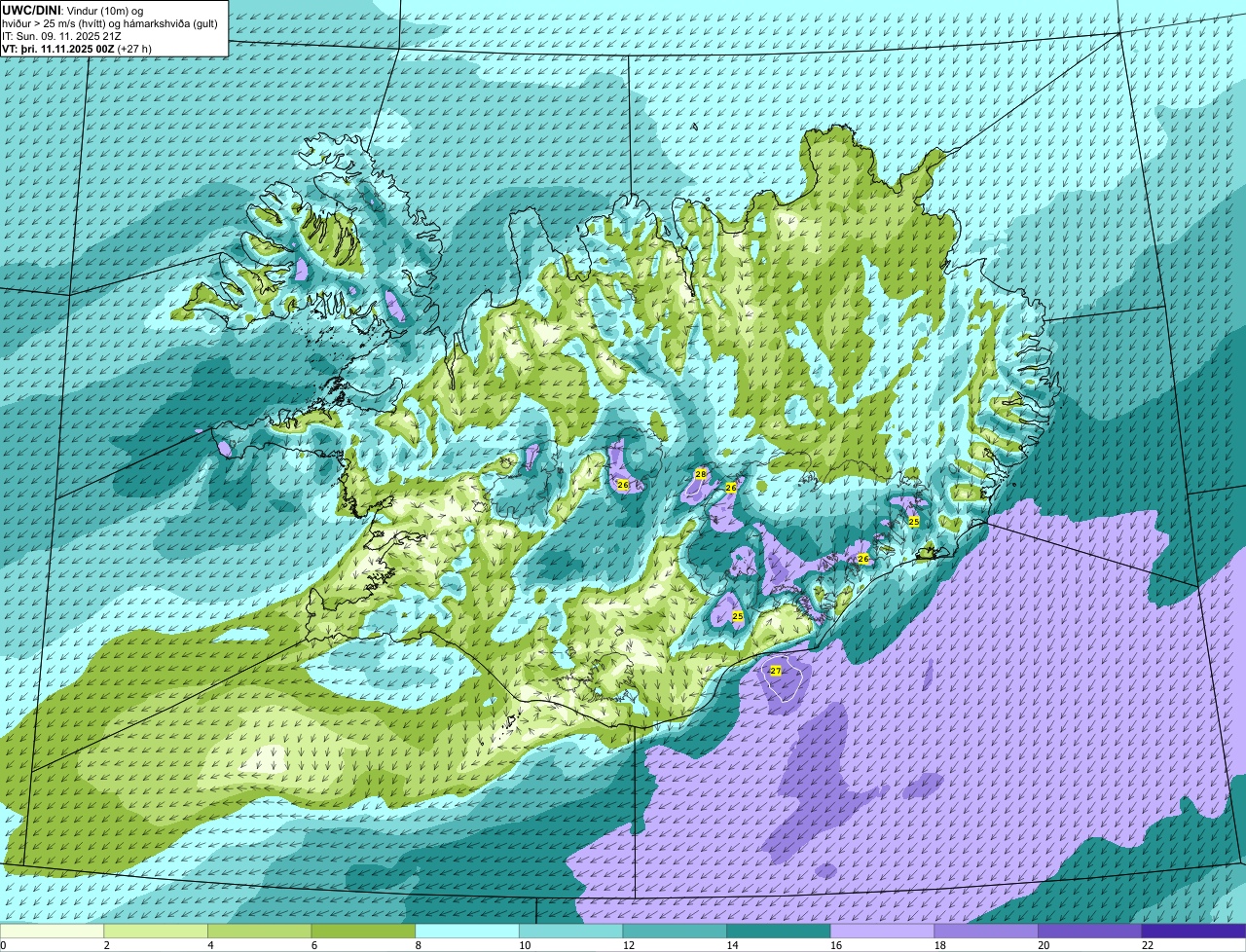Click the 2–4 m/s light green legend swatch
The width and height of the screenshot is (1246, 952).
(156, 931)
